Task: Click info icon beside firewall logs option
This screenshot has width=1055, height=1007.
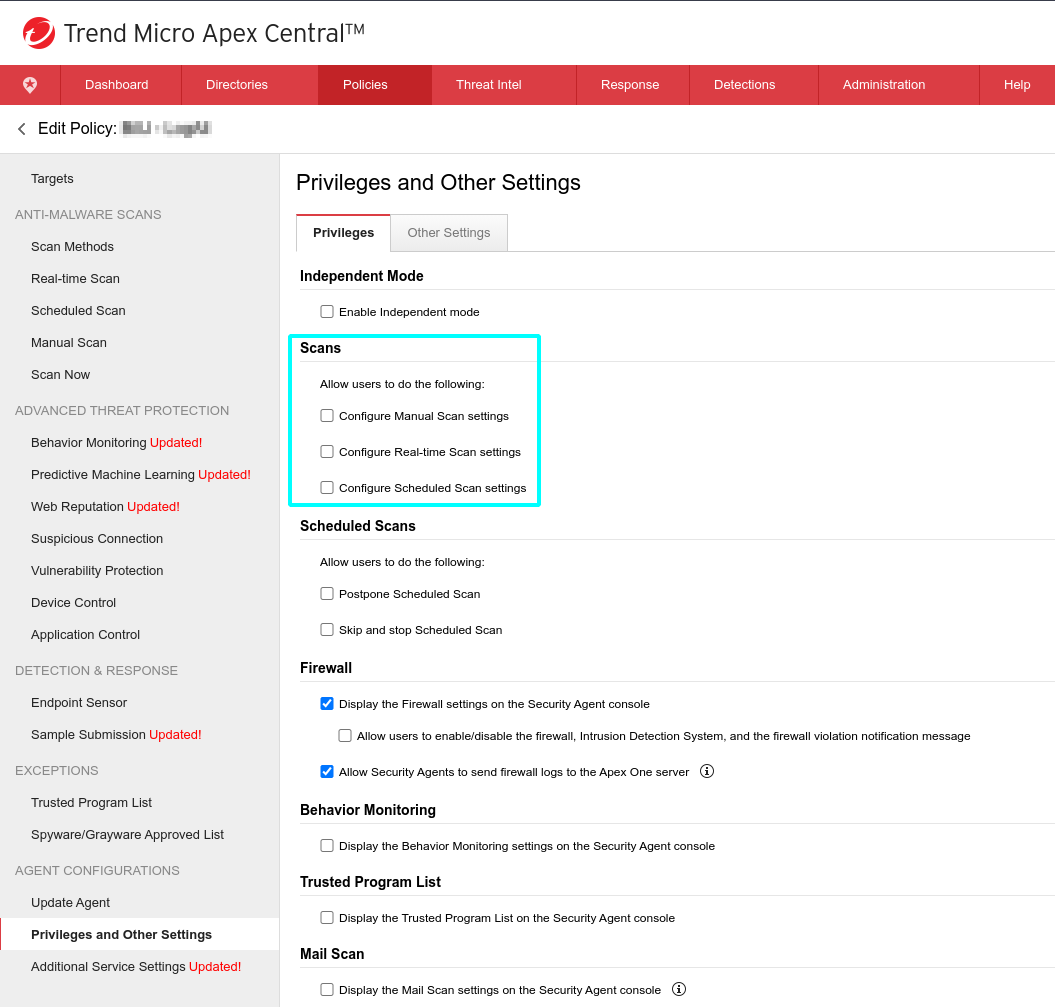Action: (x=706, y=772)
